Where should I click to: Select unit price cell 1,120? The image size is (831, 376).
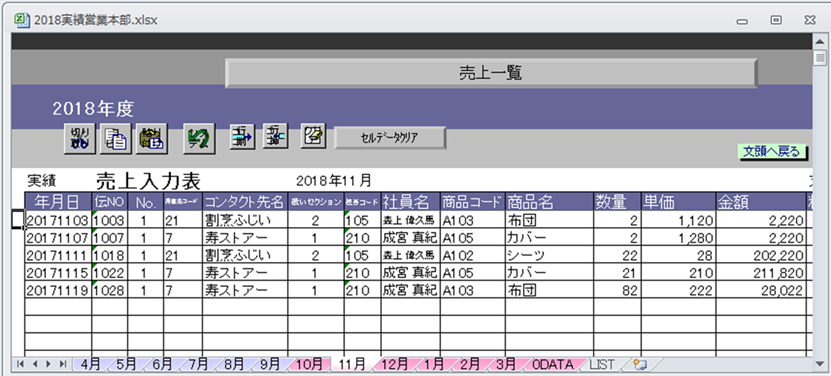pyautogui.click(x=678, y=220)
